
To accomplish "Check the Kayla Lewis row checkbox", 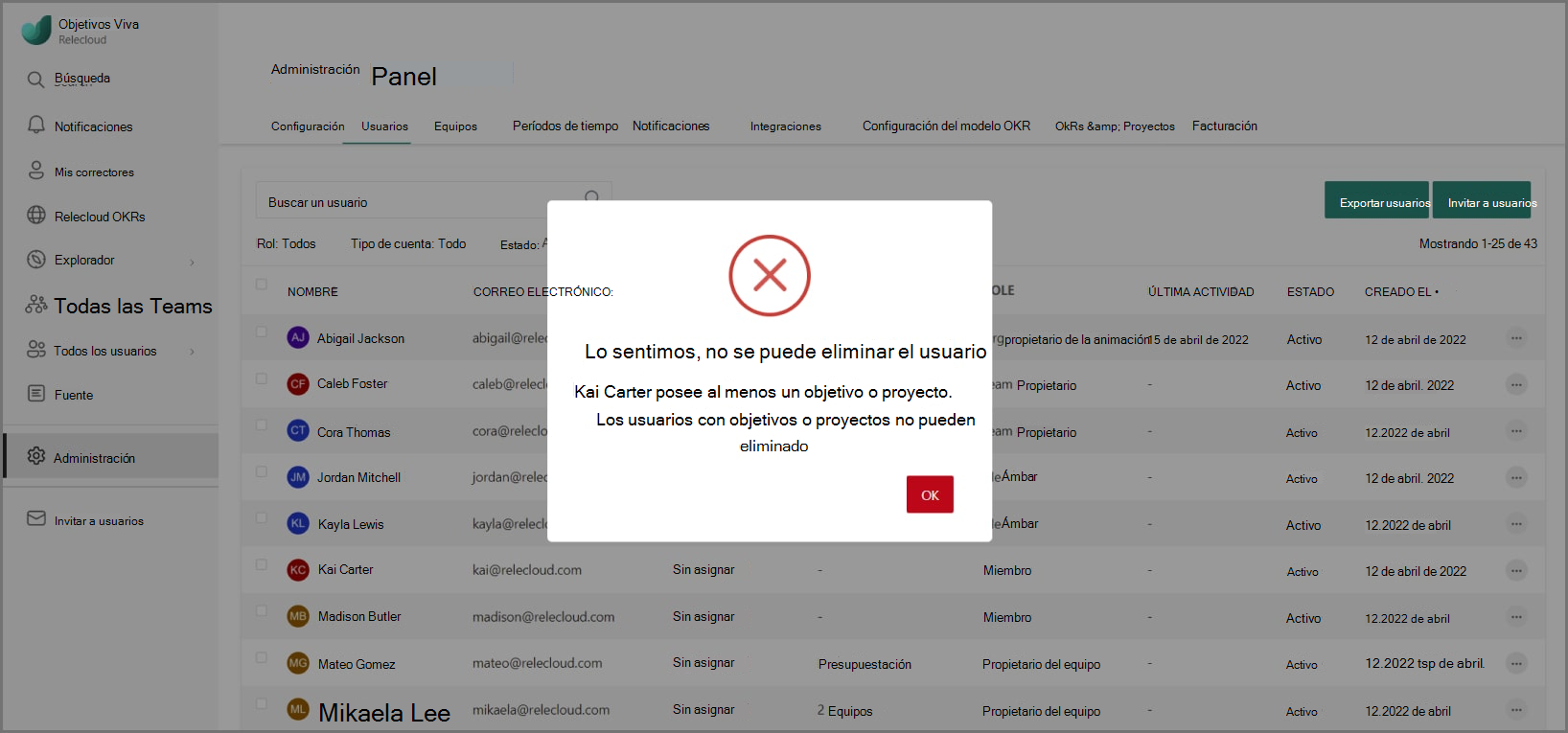I will [x=261, y=517].
